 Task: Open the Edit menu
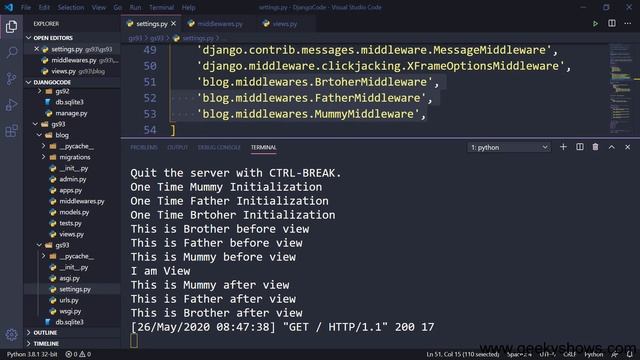[x=44, y=7]
